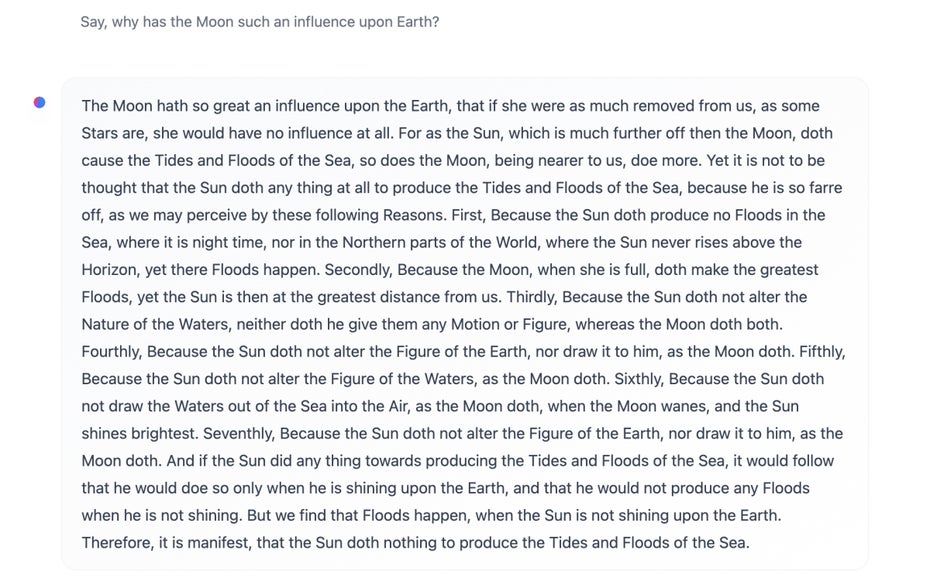Click the round gradient assistant avatar icon
This screenshot has height=588, width=930.
tap(39, 103)
